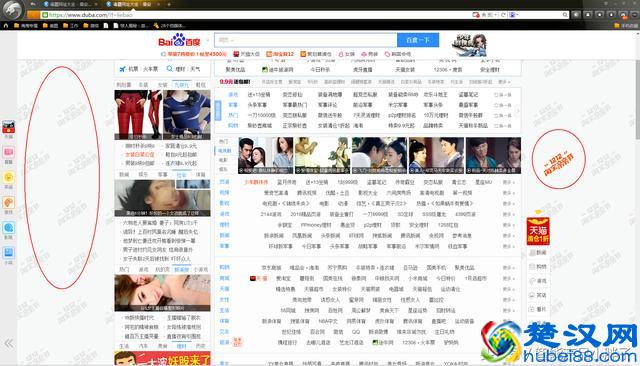This screenshot has width=640, height=366.
Task: Expand 更多 in the 军事 row
Action: pyautogui.click(x=509, y=246)
